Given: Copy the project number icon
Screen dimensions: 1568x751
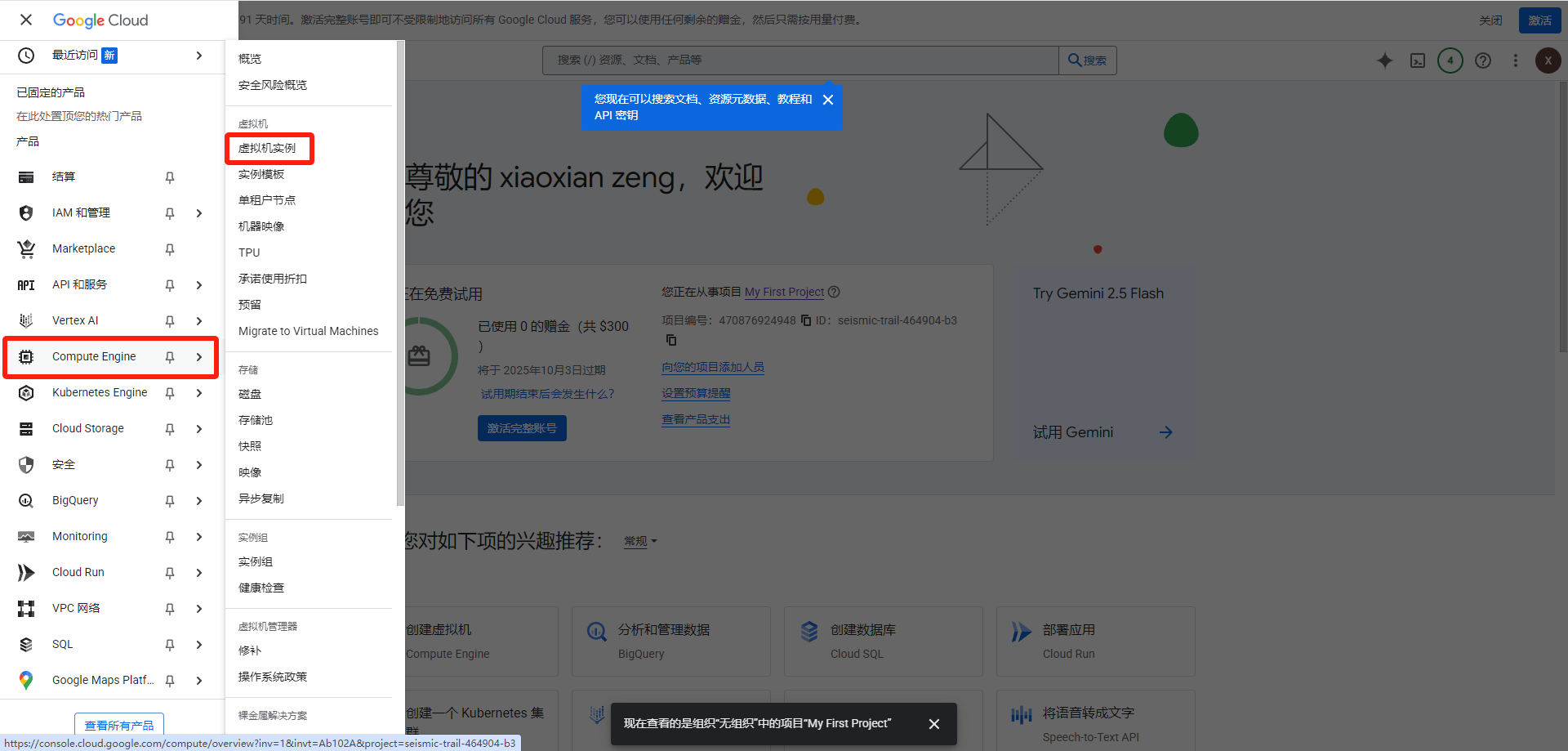Looking at the screenshot, I should point(806,320).
